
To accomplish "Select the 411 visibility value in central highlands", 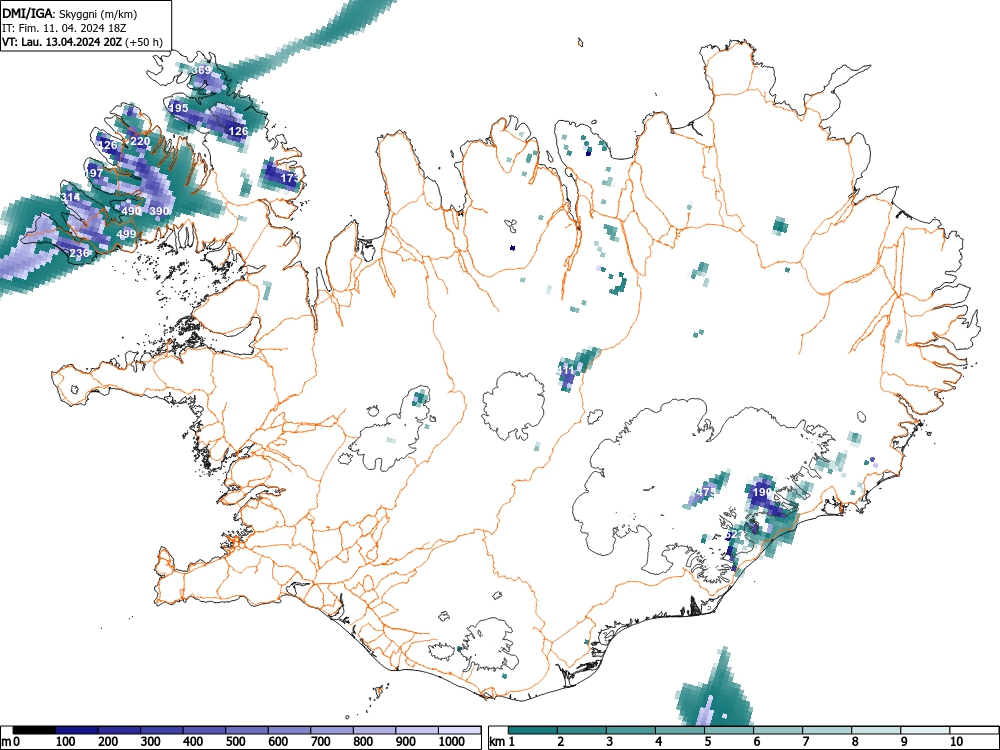I will [x=567, y=369].
